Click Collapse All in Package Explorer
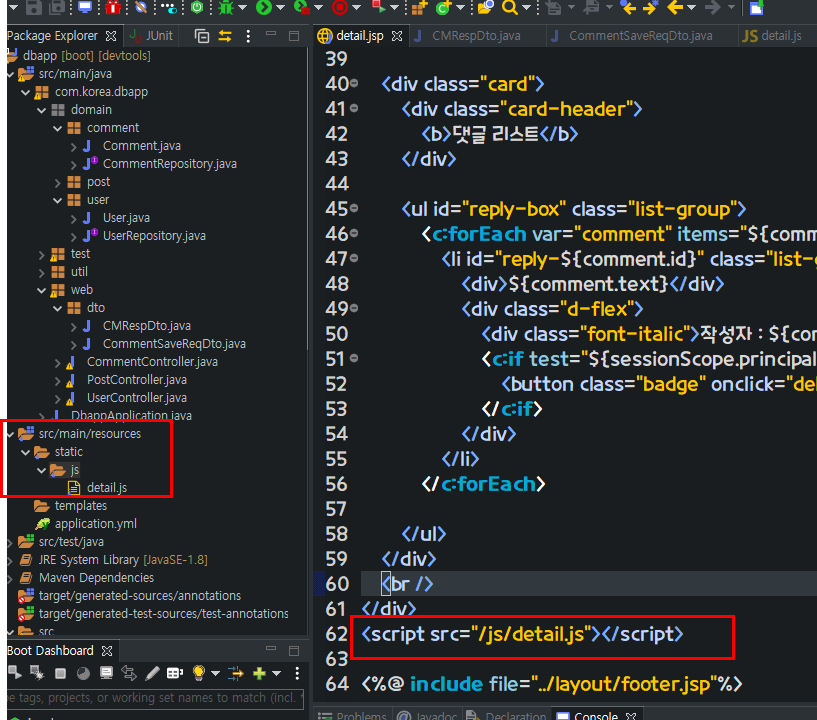 pyautogui.click(x=202, y=36)
